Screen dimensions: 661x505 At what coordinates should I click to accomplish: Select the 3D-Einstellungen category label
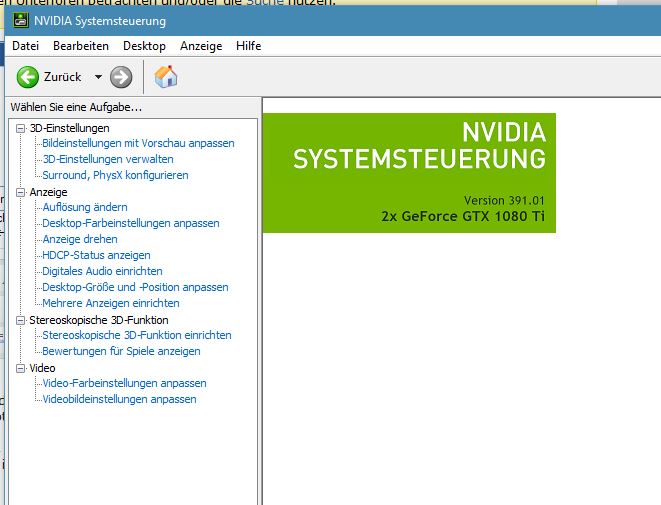tap(70, 128)
